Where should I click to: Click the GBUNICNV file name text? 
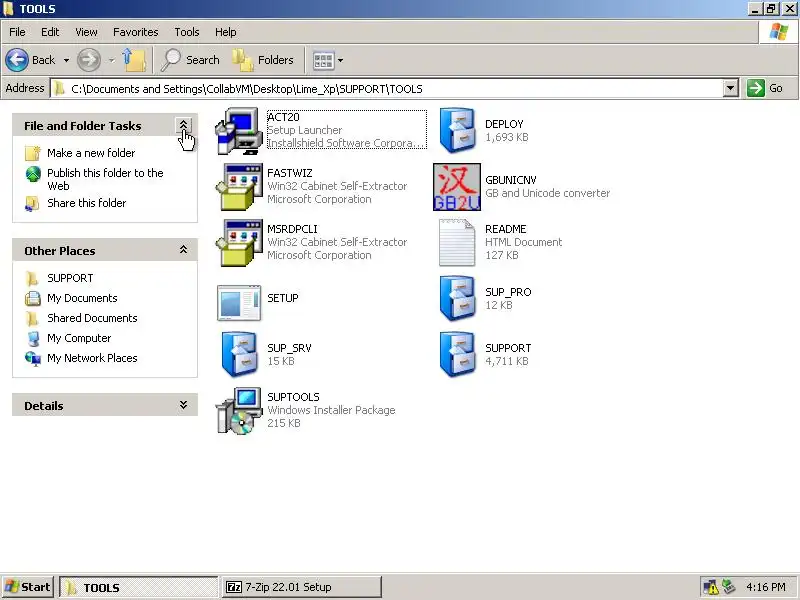point(511,180)
